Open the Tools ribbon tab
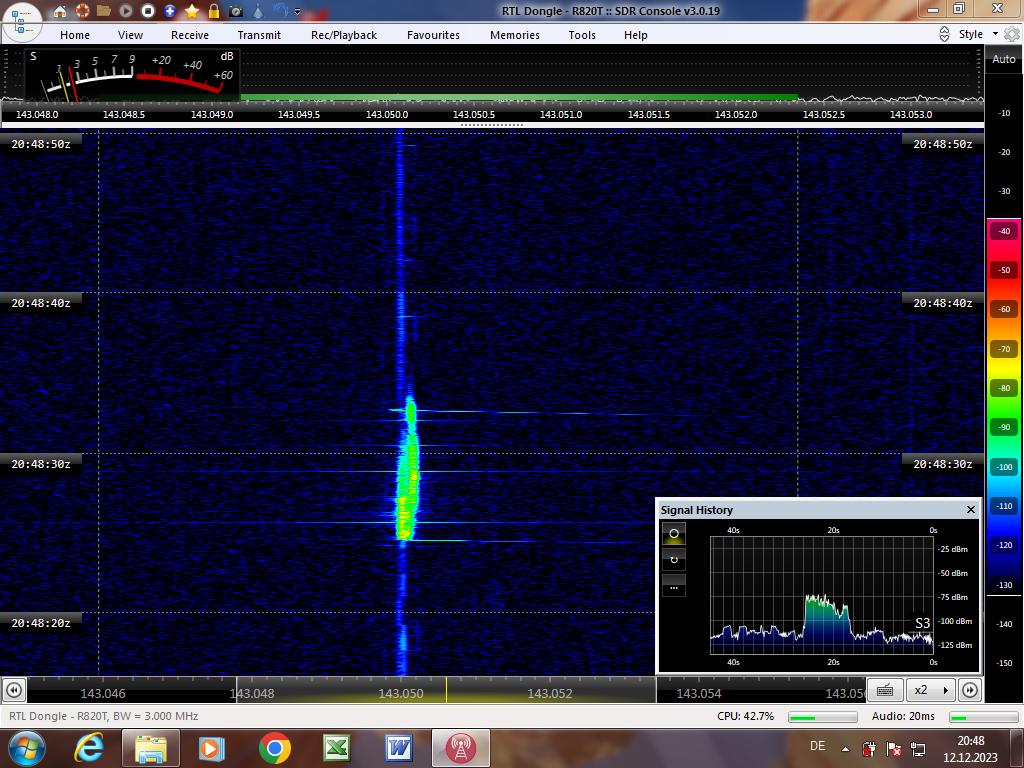1024x768 pixels. coord(581,35)
